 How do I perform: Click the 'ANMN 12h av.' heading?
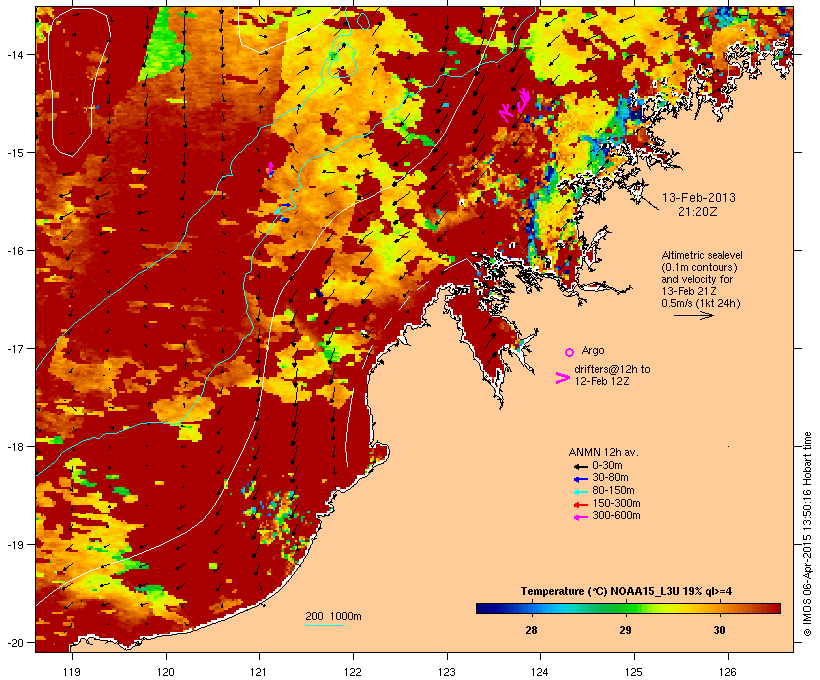coord(603,452)
